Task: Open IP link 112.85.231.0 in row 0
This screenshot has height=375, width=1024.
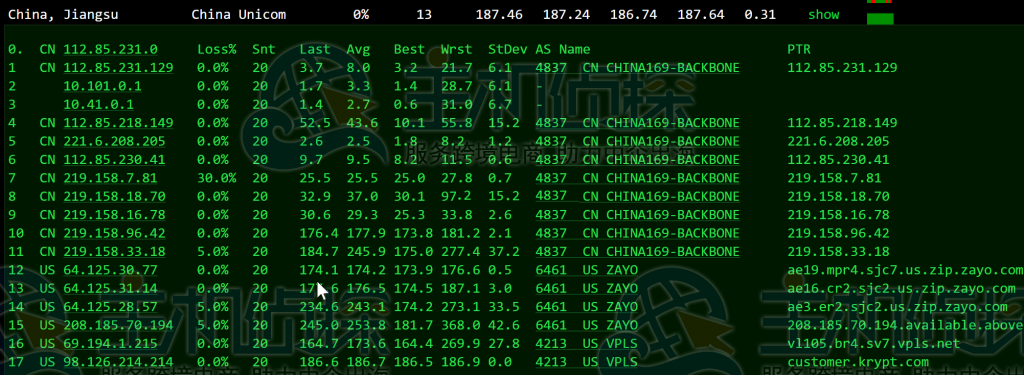Action: tap(110, 49)
